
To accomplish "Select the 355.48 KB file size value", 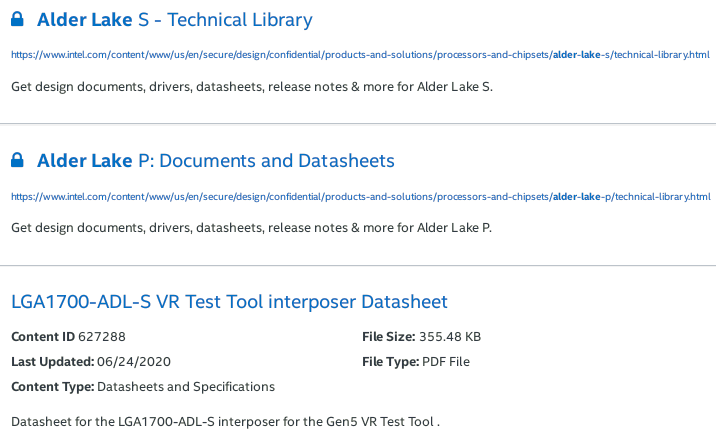I will click(x=453, y=337).
